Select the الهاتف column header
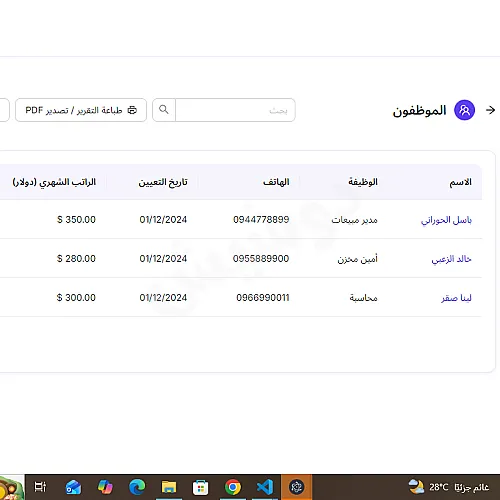 click(276, 182)
